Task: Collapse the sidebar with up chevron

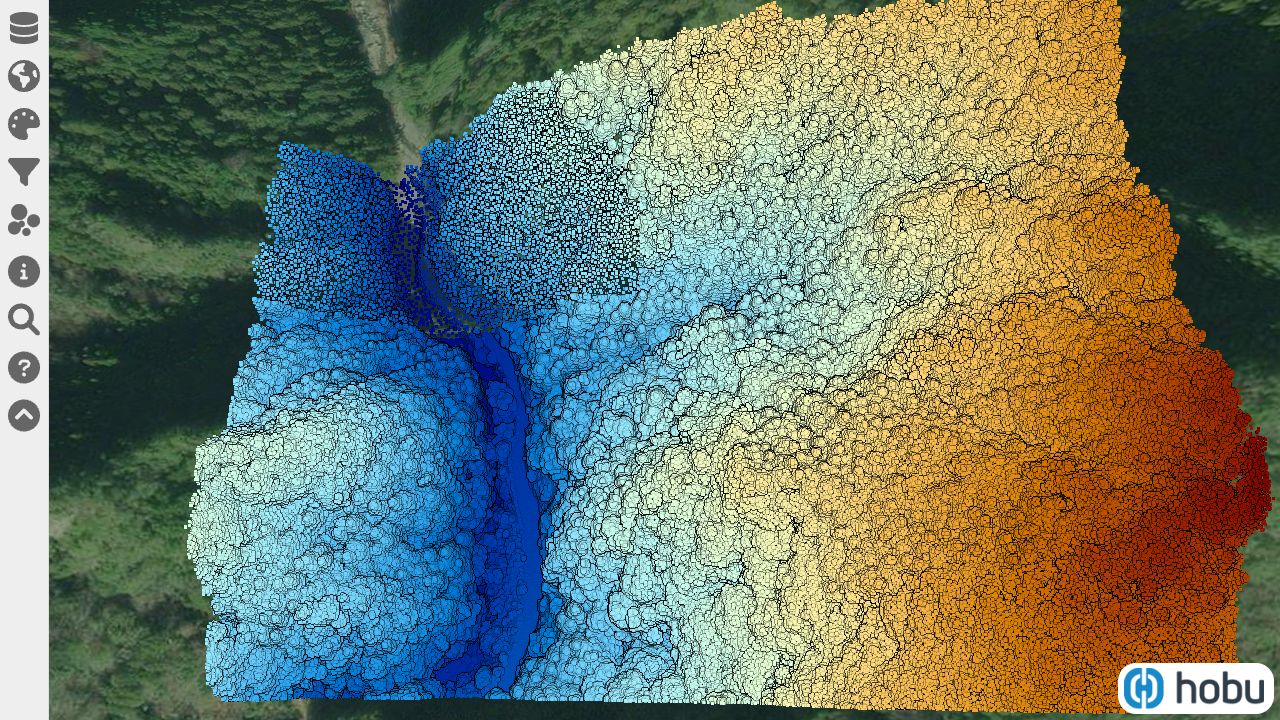Action: (x=24, y=415)
